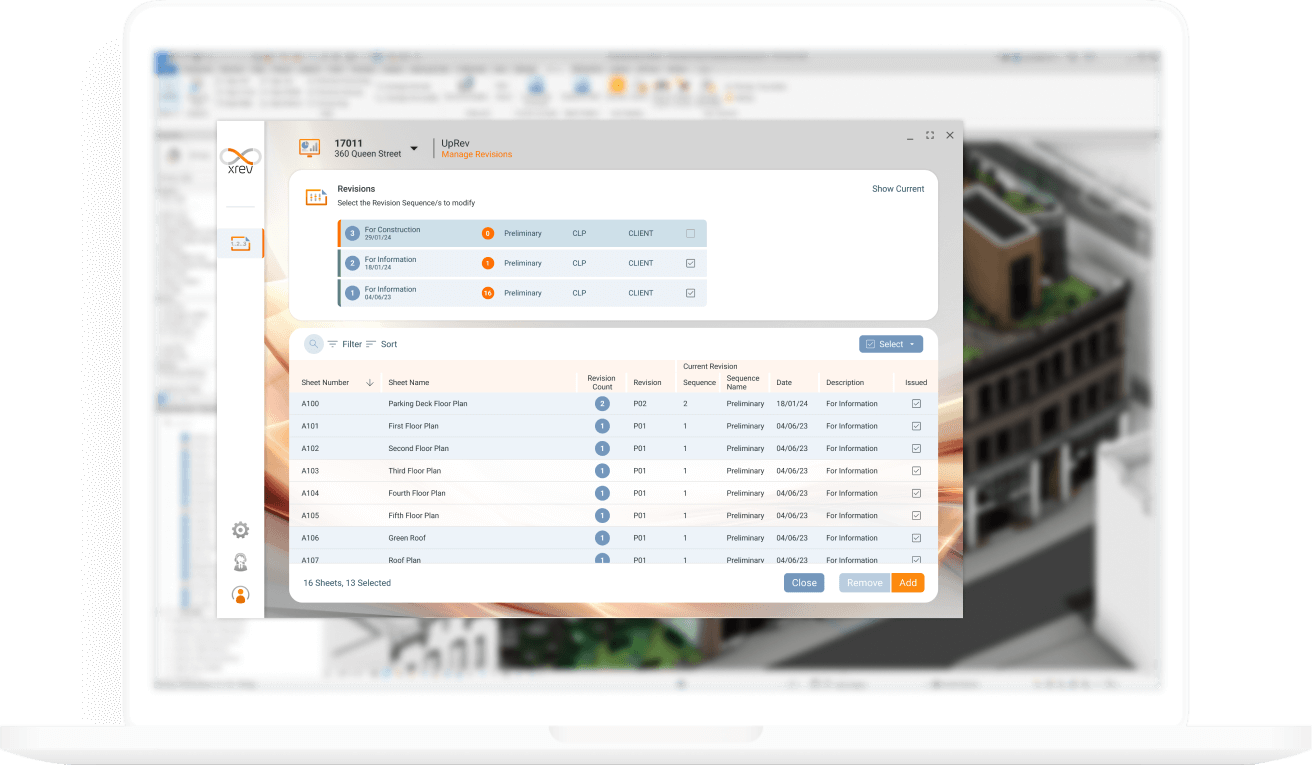Click sheet number A103
The height and width of the screenshot is (765, 1312).
pyautogui.click(x=310, y=471)
